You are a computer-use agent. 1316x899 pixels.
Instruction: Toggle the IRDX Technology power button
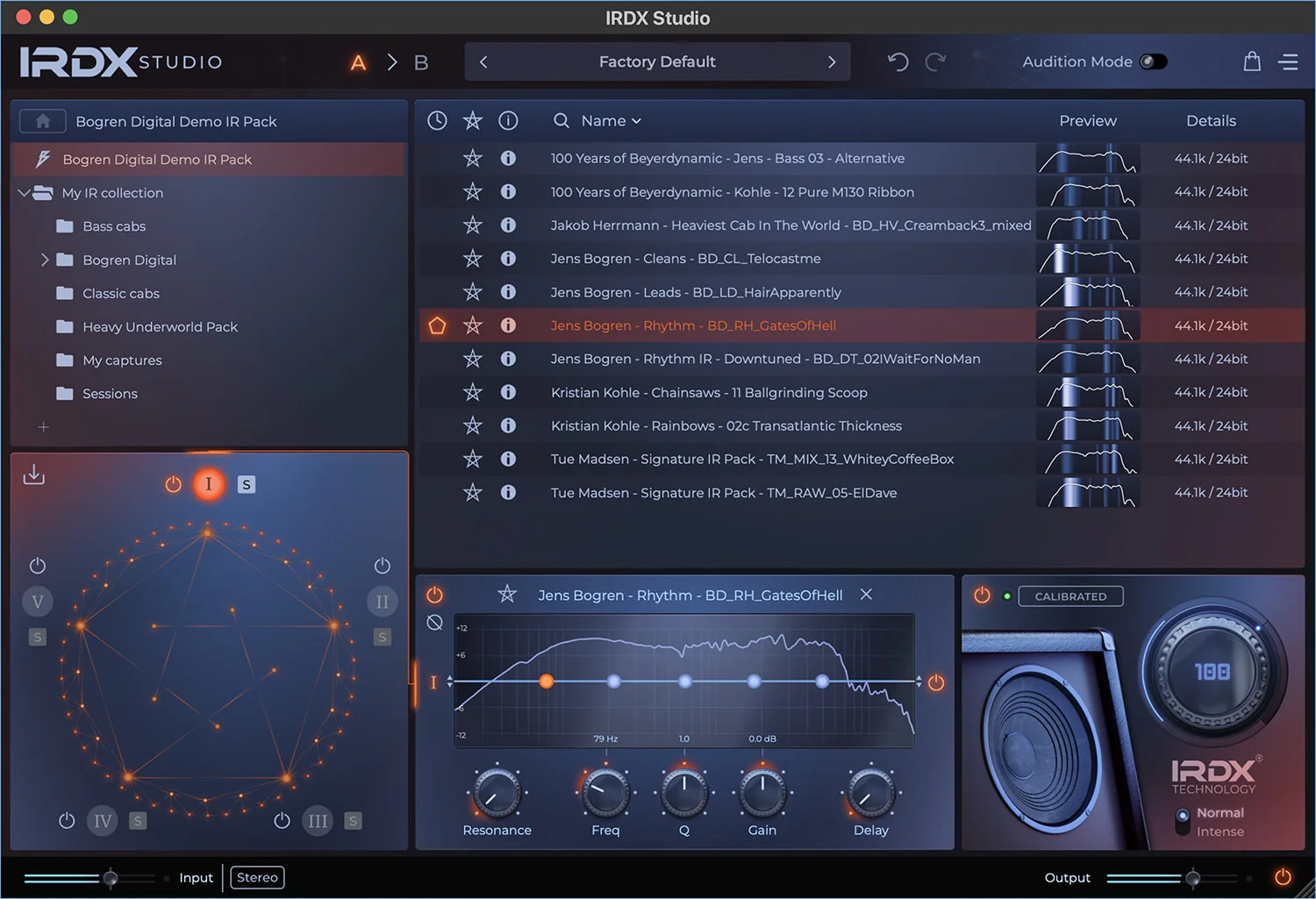pos(982,596)
